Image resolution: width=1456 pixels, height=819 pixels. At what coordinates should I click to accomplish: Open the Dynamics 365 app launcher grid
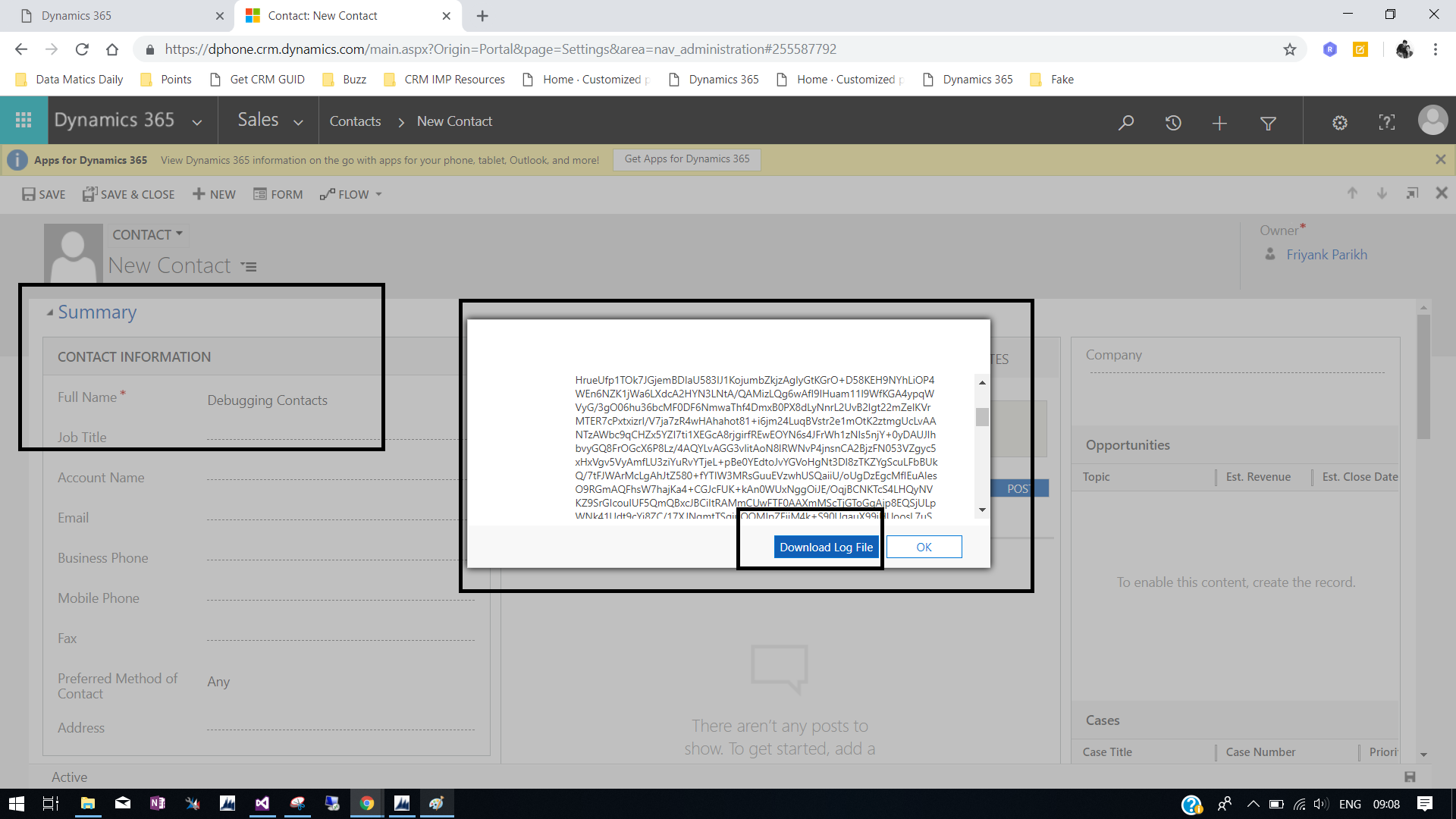[x=24, y=121]
